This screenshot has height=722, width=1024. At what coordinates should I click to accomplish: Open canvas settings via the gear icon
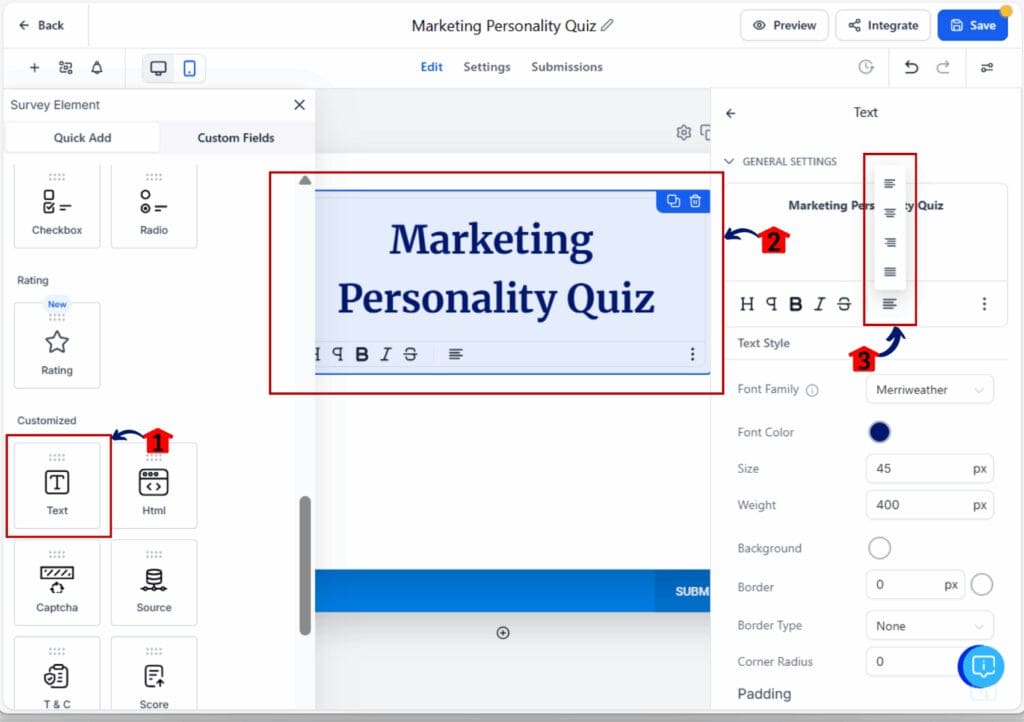tap(684, 132)
